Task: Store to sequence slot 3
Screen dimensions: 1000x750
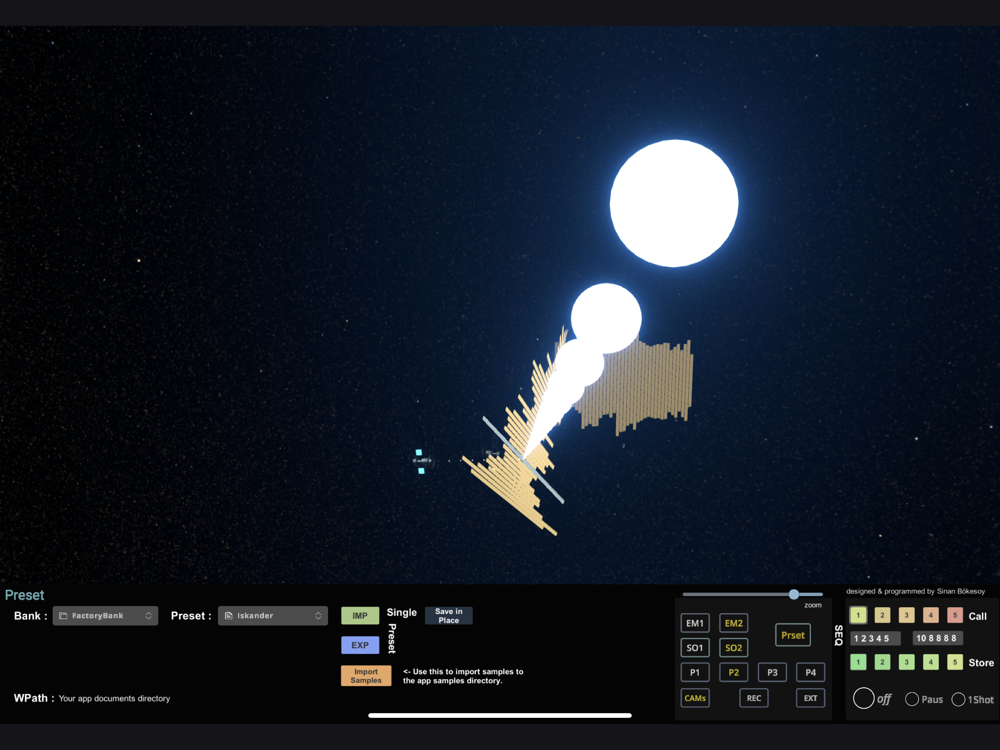Action: 906,662
